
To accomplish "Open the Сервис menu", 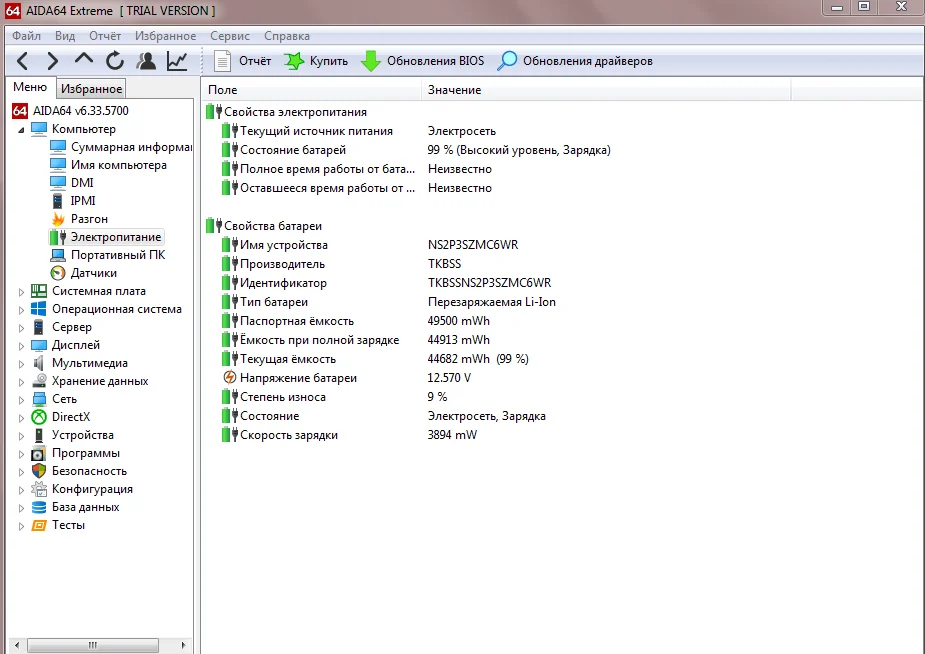I will point(230,36).
